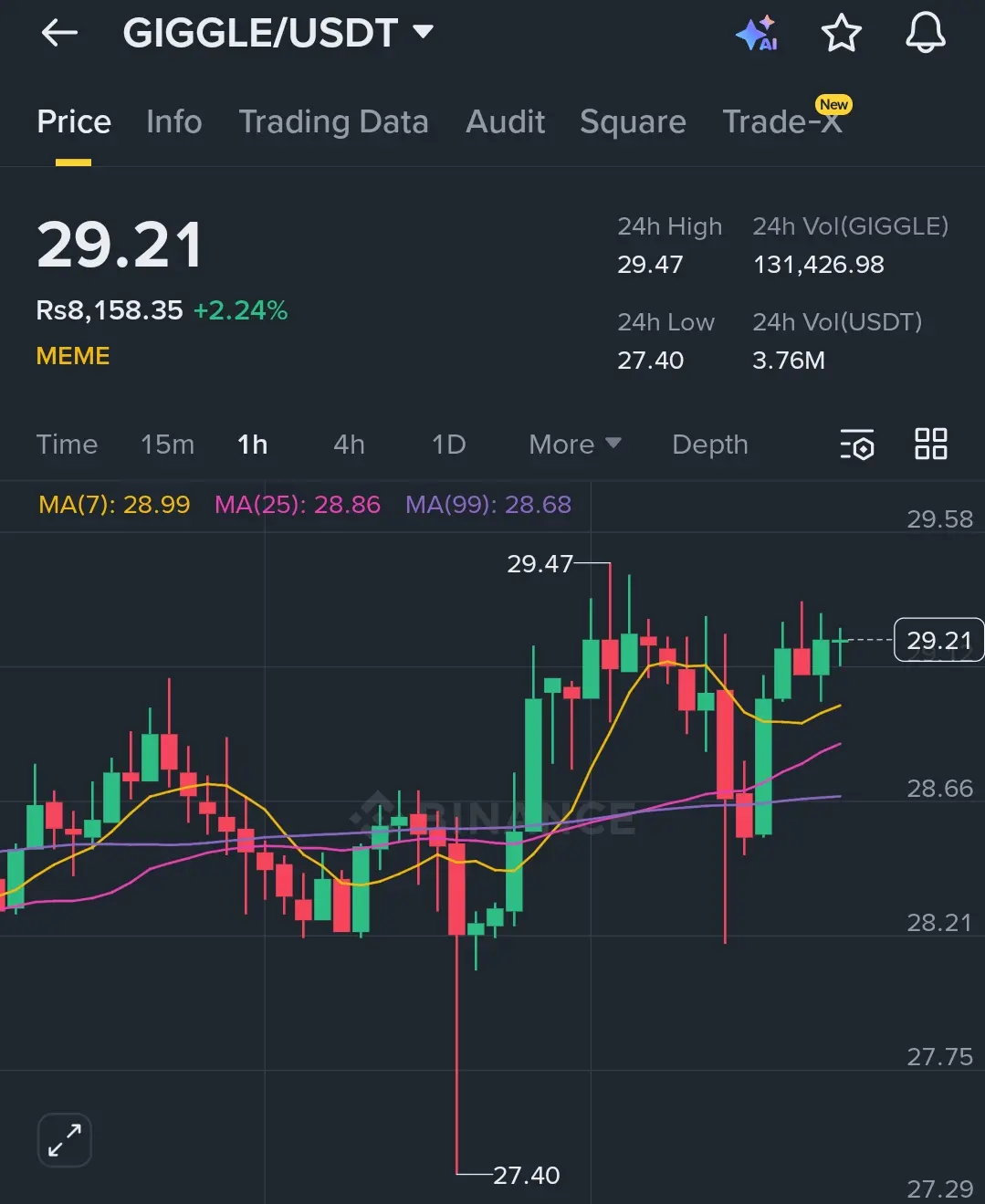Tap the 27.29 price axis label

tap(939, 1188)
